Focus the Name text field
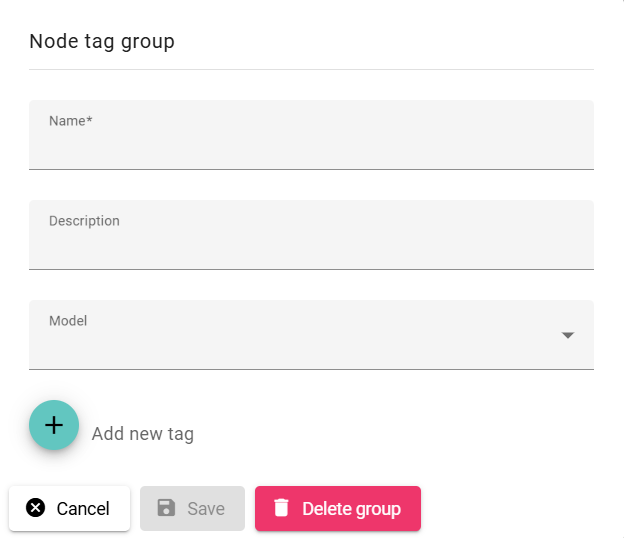Screen dimensions: 624x538 tap(310, 146)
